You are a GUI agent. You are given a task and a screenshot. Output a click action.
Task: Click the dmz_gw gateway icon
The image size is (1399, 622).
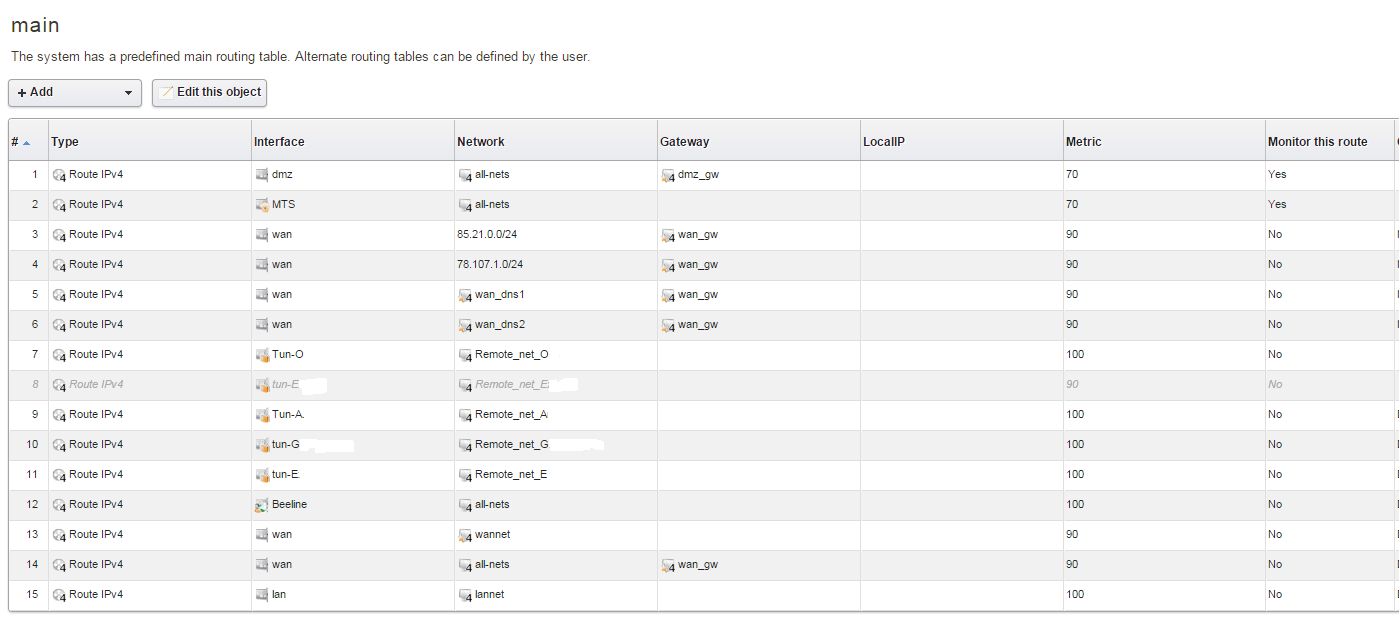coord(667,175)
